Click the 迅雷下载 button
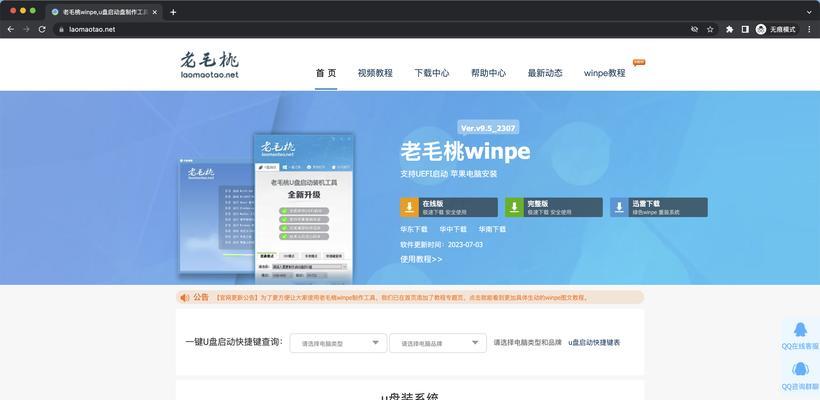820x400 pixels. coord(659,207)
